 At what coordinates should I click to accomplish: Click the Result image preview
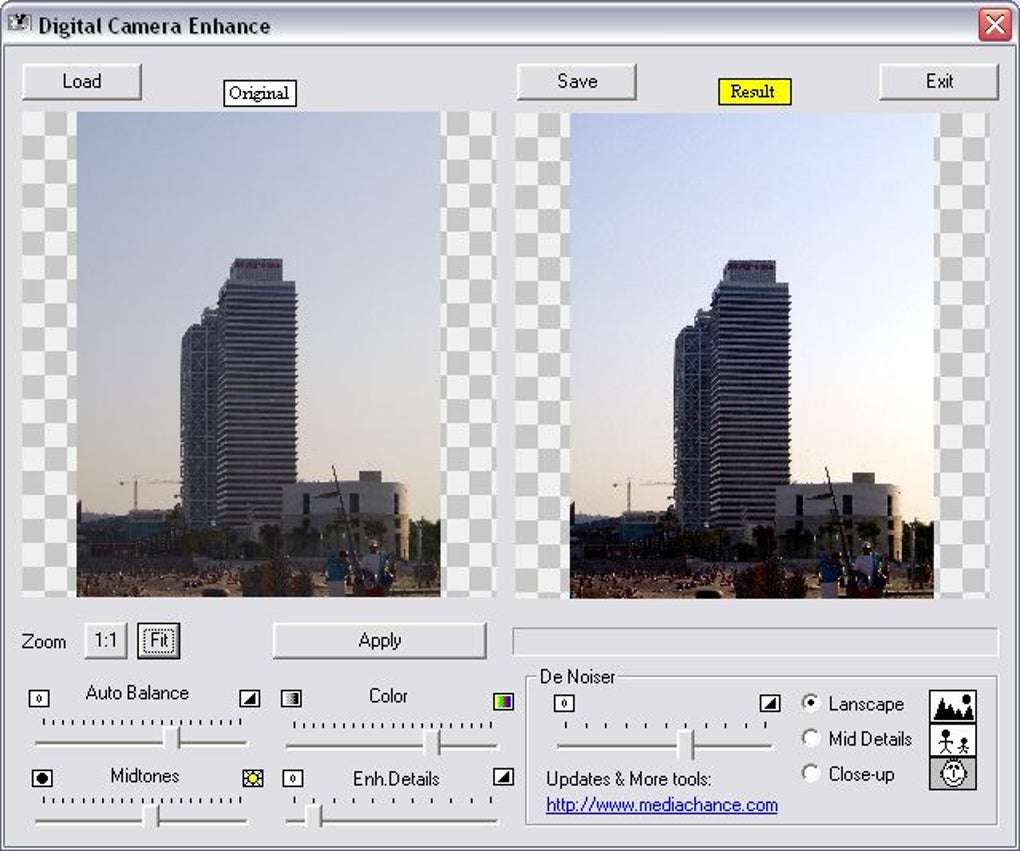tap(751, 356)
